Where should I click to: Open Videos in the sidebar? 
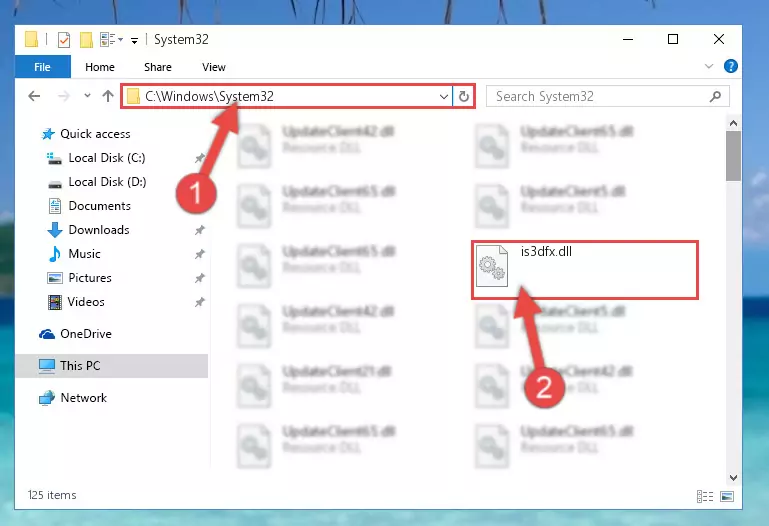86,302
